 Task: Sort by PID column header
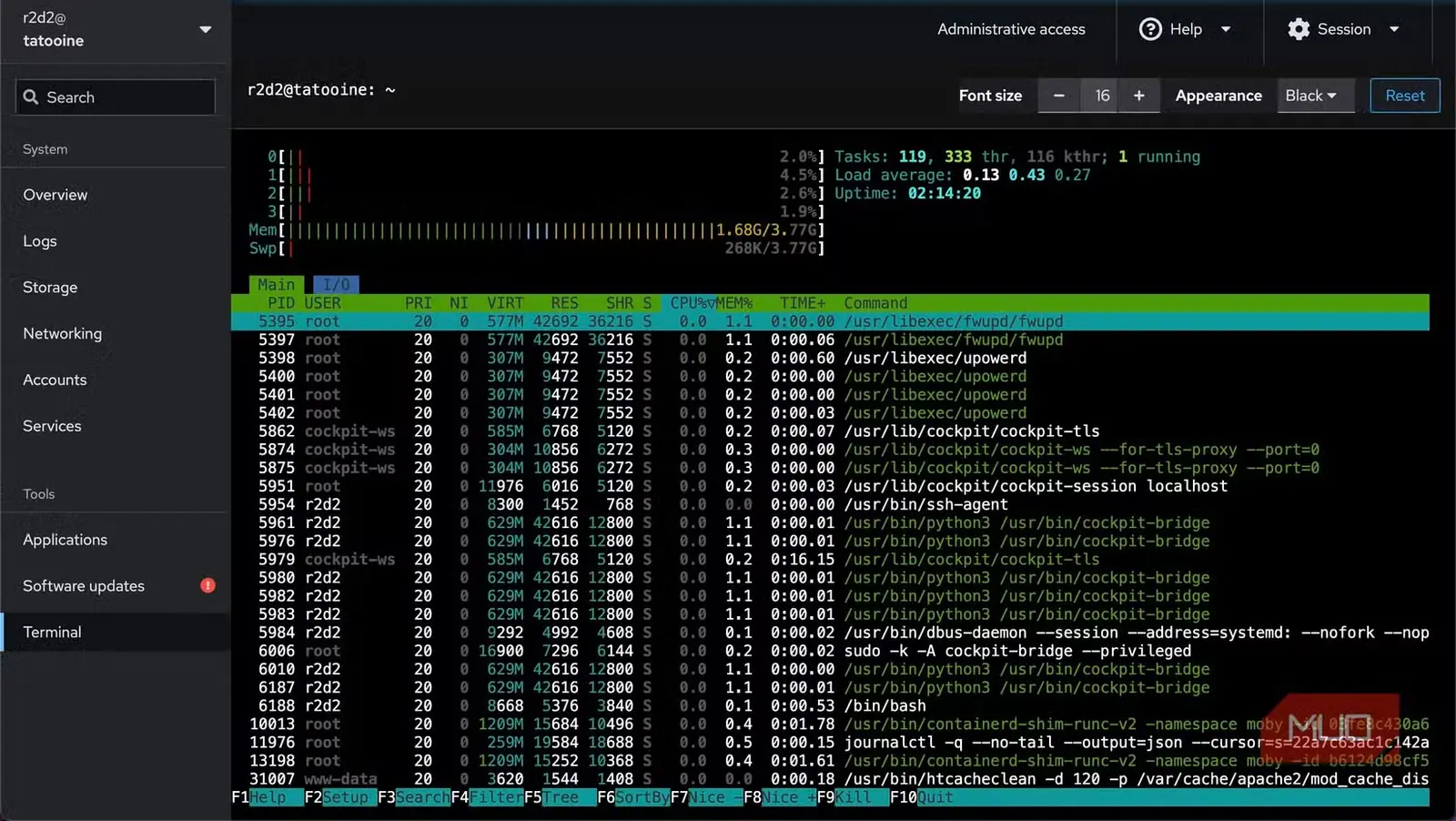click(281, 303)
